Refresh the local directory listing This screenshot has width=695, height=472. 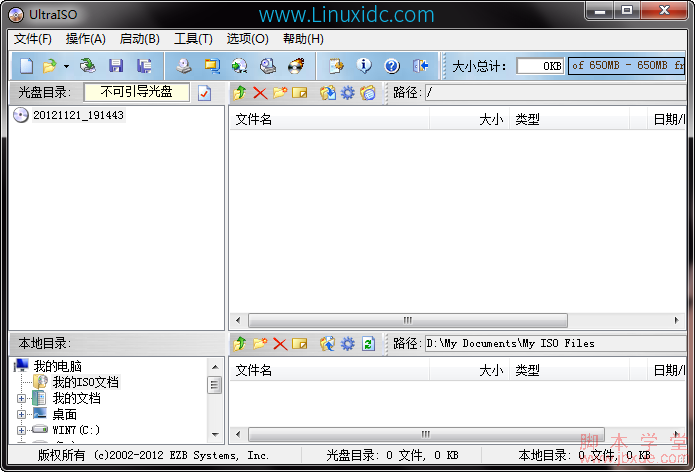tap(368, 343)
